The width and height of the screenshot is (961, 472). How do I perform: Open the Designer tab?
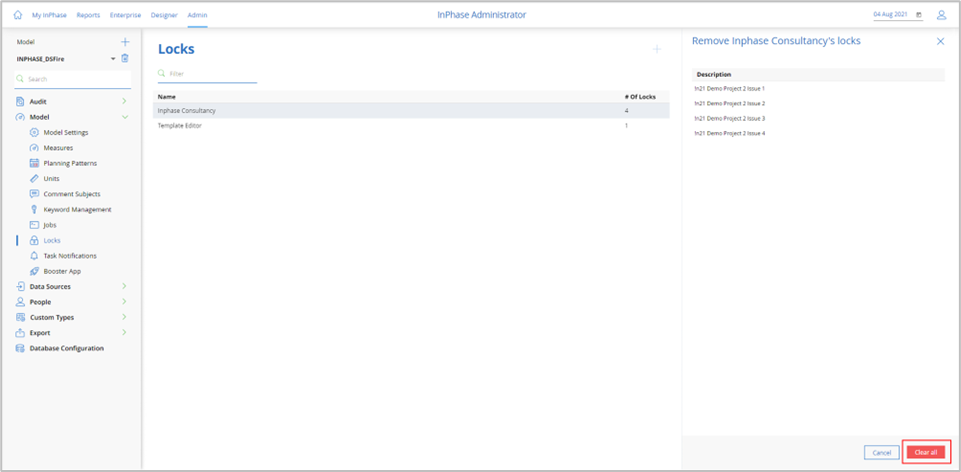tap(164, 15)
